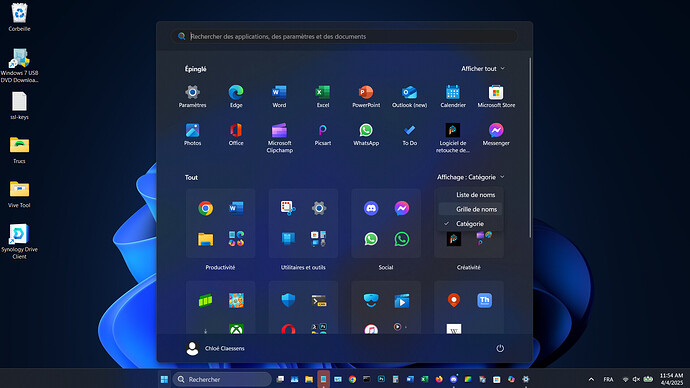Launch Messenger from pinned apps
The width and height of the screenshot is (690, 388).
click(496, 134)
